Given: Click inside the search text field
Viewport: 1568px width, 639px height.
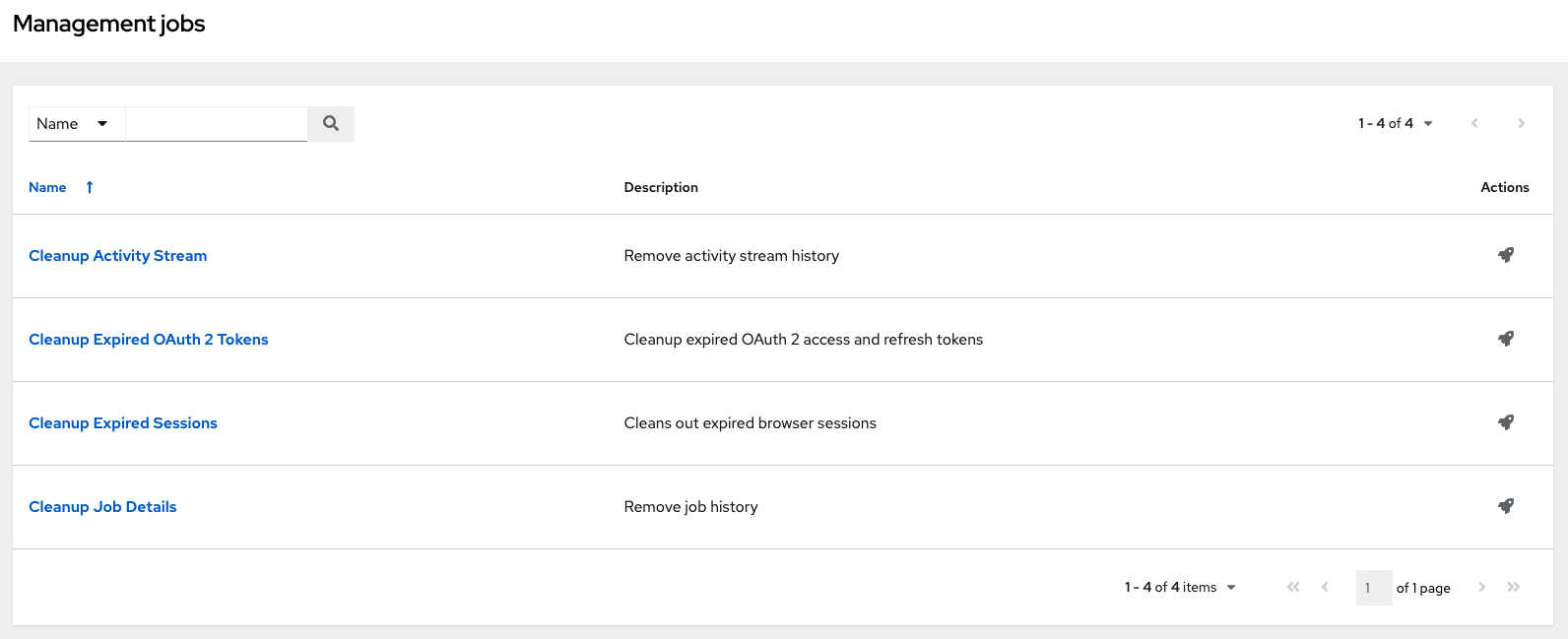Looking at the screenshot, I should pos(216,123).
